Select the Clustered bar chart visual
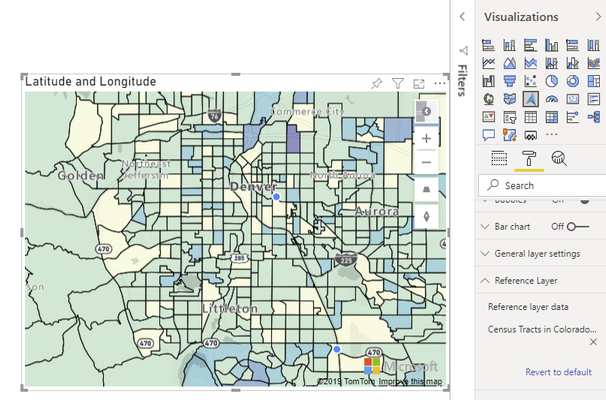 (x=531, y=45)
